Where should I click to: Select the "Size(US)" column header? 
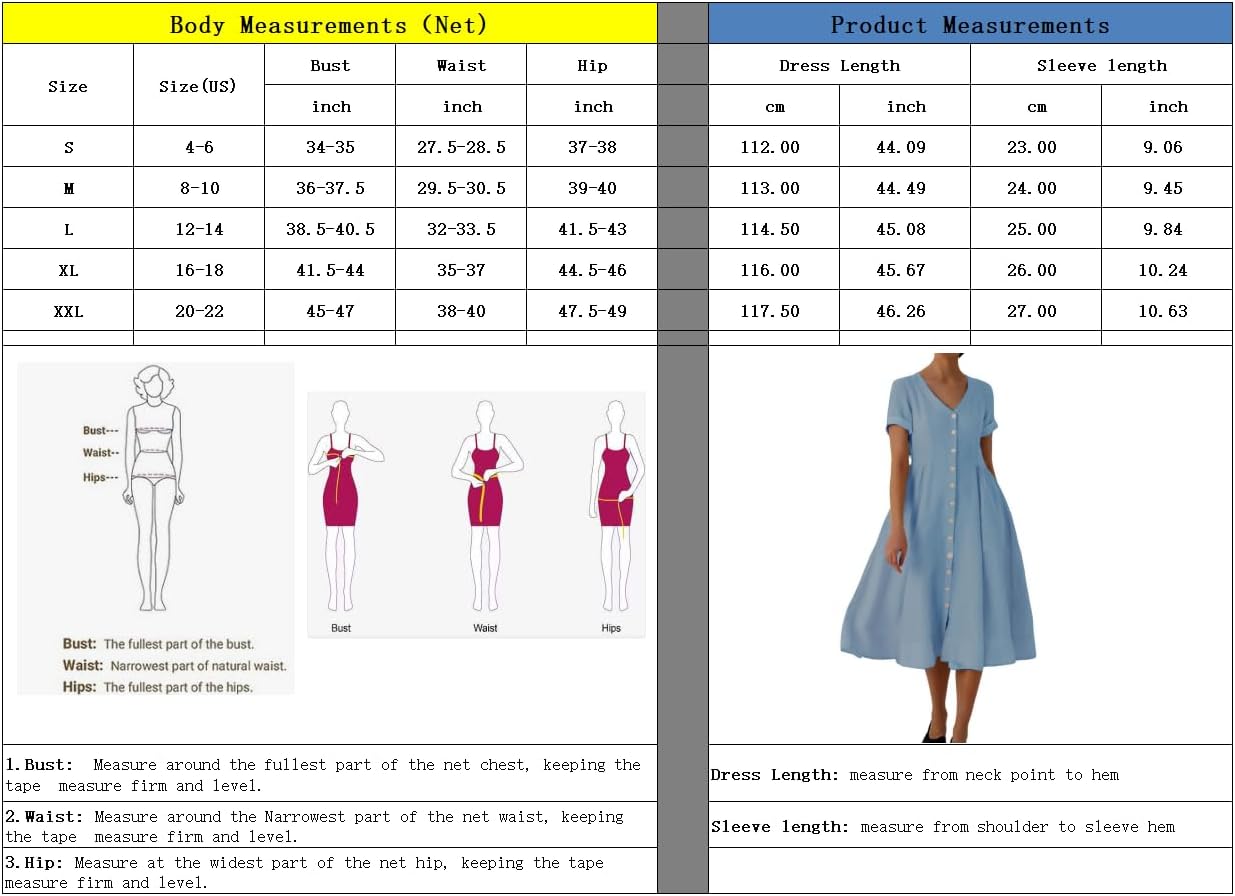[x=198, y=86]
